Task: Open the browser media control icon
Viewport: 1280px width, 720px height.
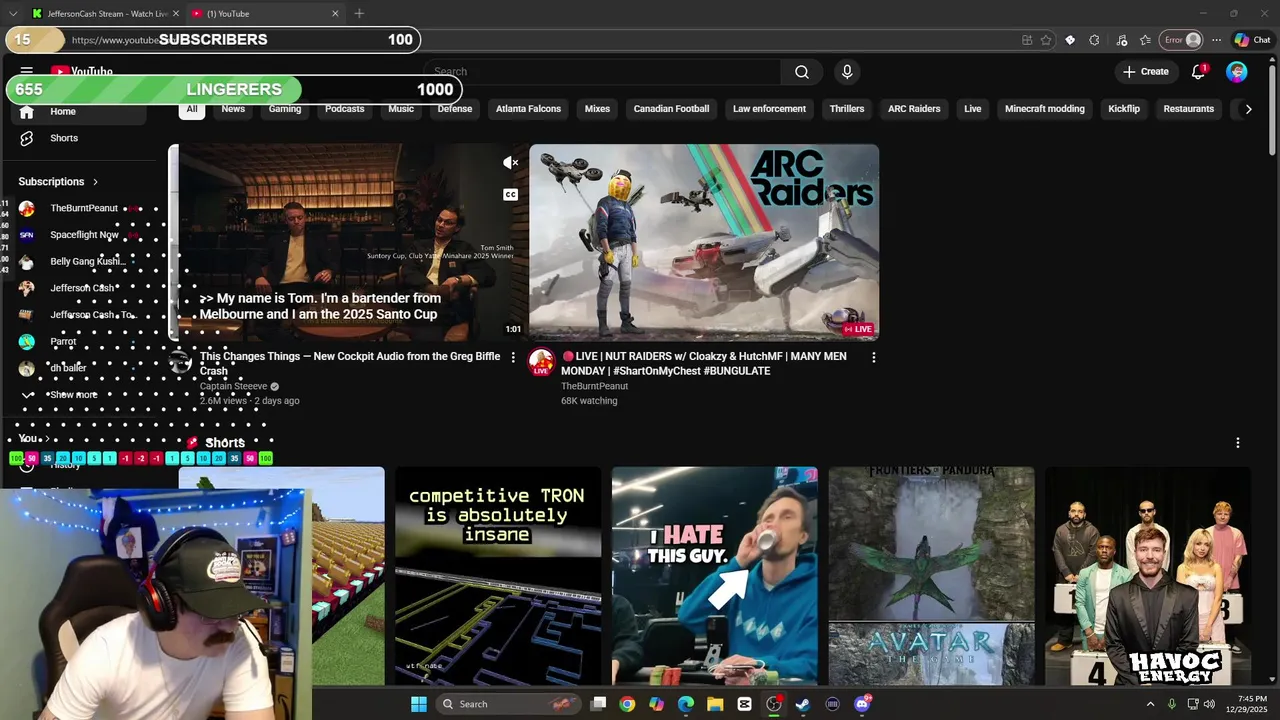Action: [1121, 40]
